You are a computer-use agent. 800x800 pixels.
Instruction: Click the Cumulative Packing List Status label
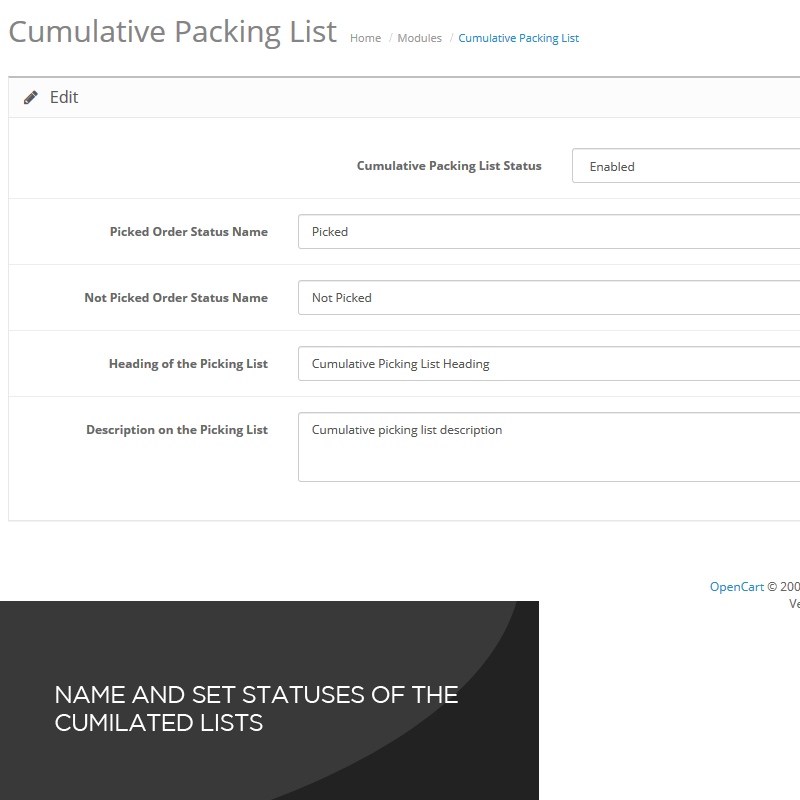449,166
